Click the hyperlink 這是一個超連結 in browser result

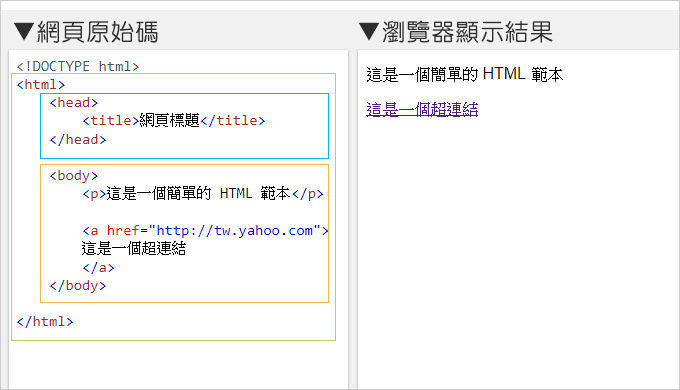[x=422, y=109]
